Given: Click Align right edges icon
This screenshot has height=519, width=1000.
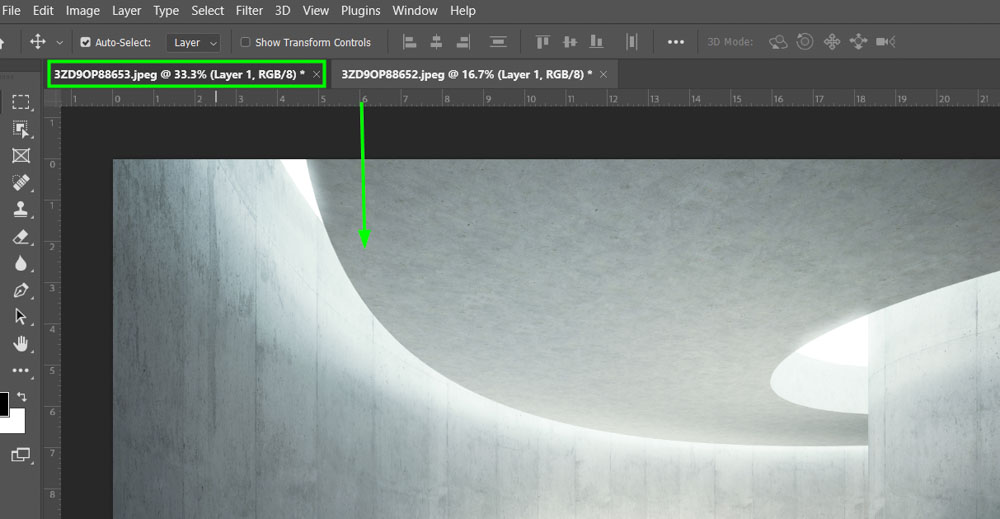Looking at the screenshot, I should pyautogui.click(x=463, y=42).
